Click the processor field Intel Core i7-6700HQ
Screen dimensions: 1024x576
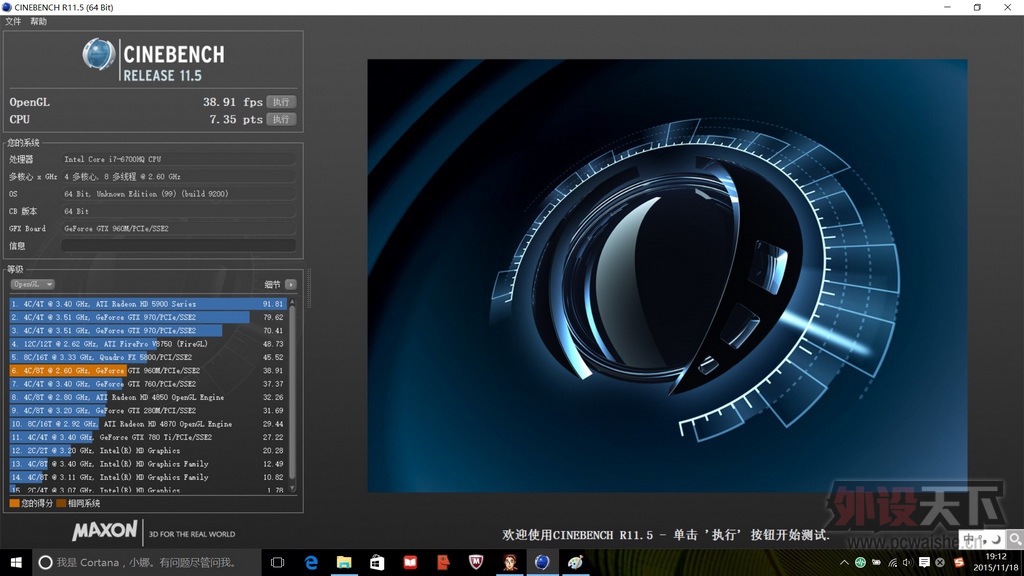tap(178, 159)
